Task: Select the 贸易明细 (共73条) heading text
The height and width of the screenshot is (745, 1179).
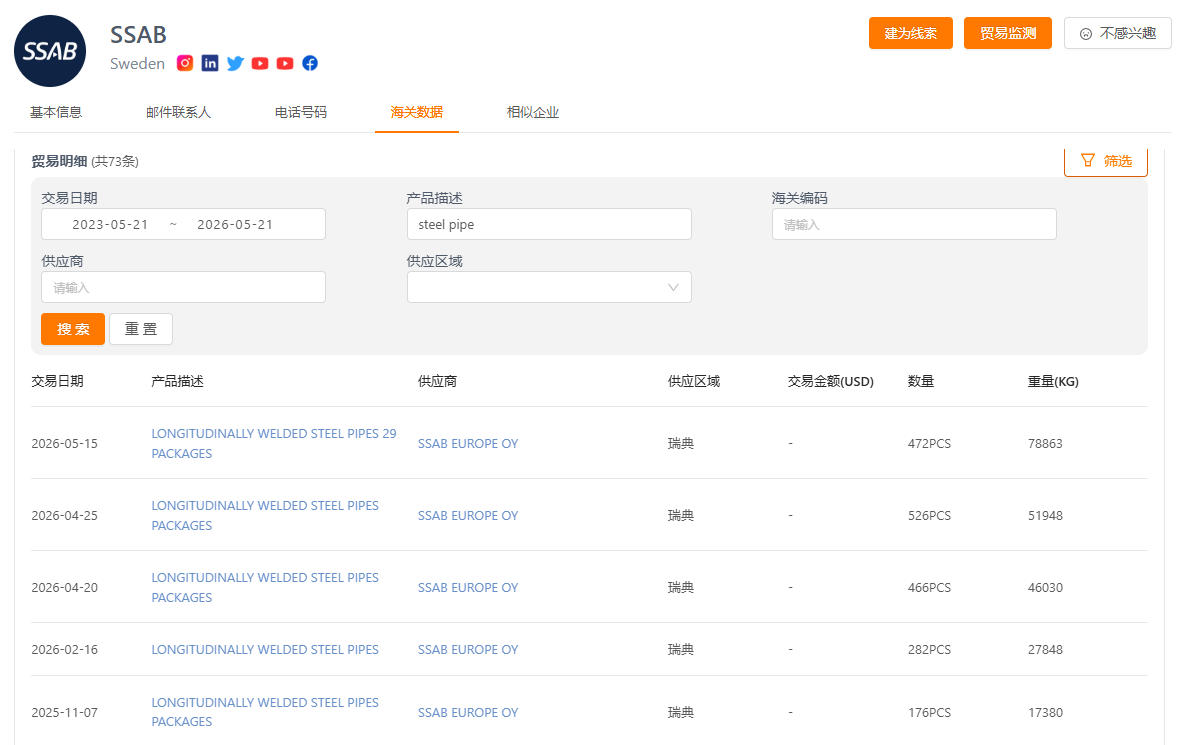Action: (x=85, y=161)
